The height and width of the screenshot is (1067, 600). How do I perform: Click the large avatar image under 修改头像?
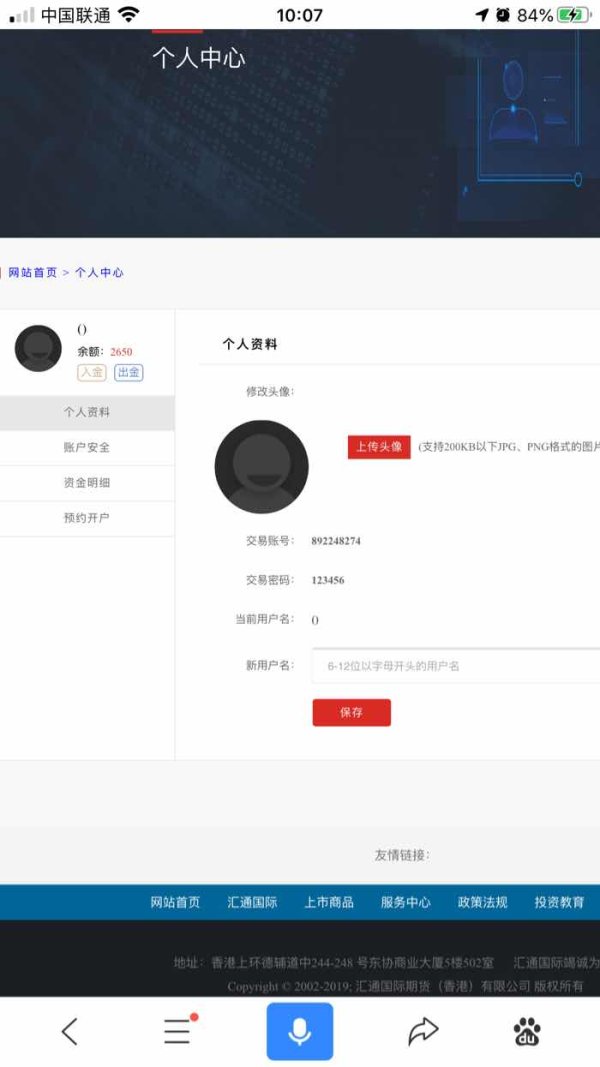[x=261, y=467]
